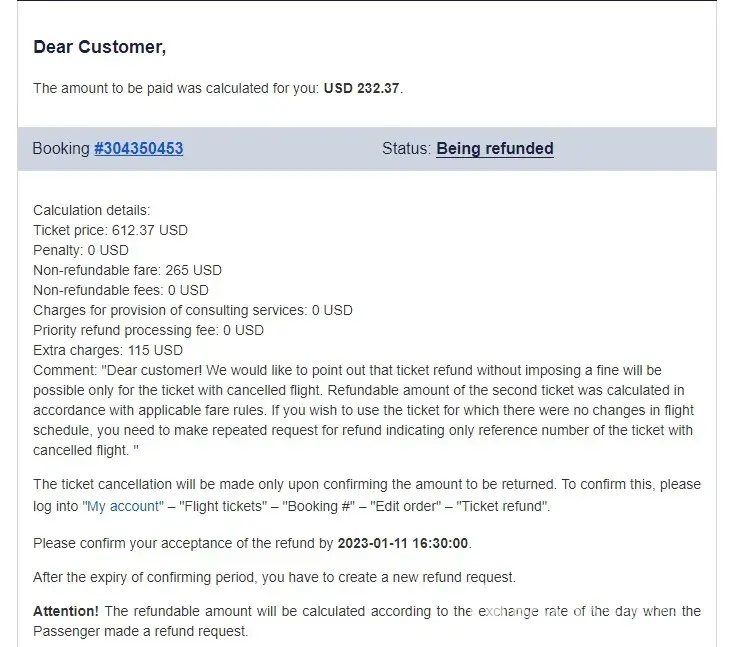This screenshot has width=731, height=647.
Task: Click the Ticket price 612.37 USD line
Action: click(x=110, y=230)
